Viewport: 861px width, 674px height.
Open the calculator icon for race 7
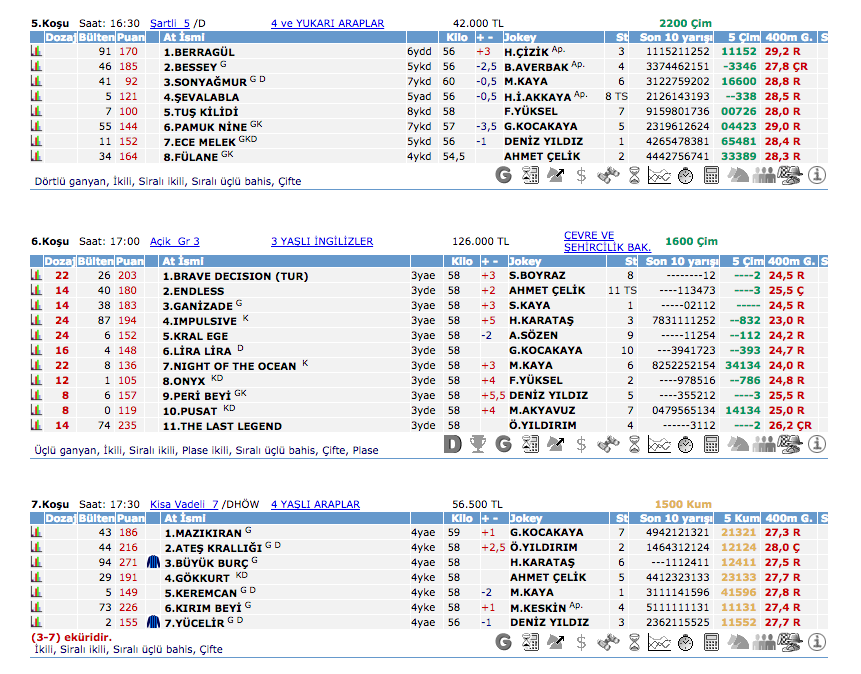[712, 641]
